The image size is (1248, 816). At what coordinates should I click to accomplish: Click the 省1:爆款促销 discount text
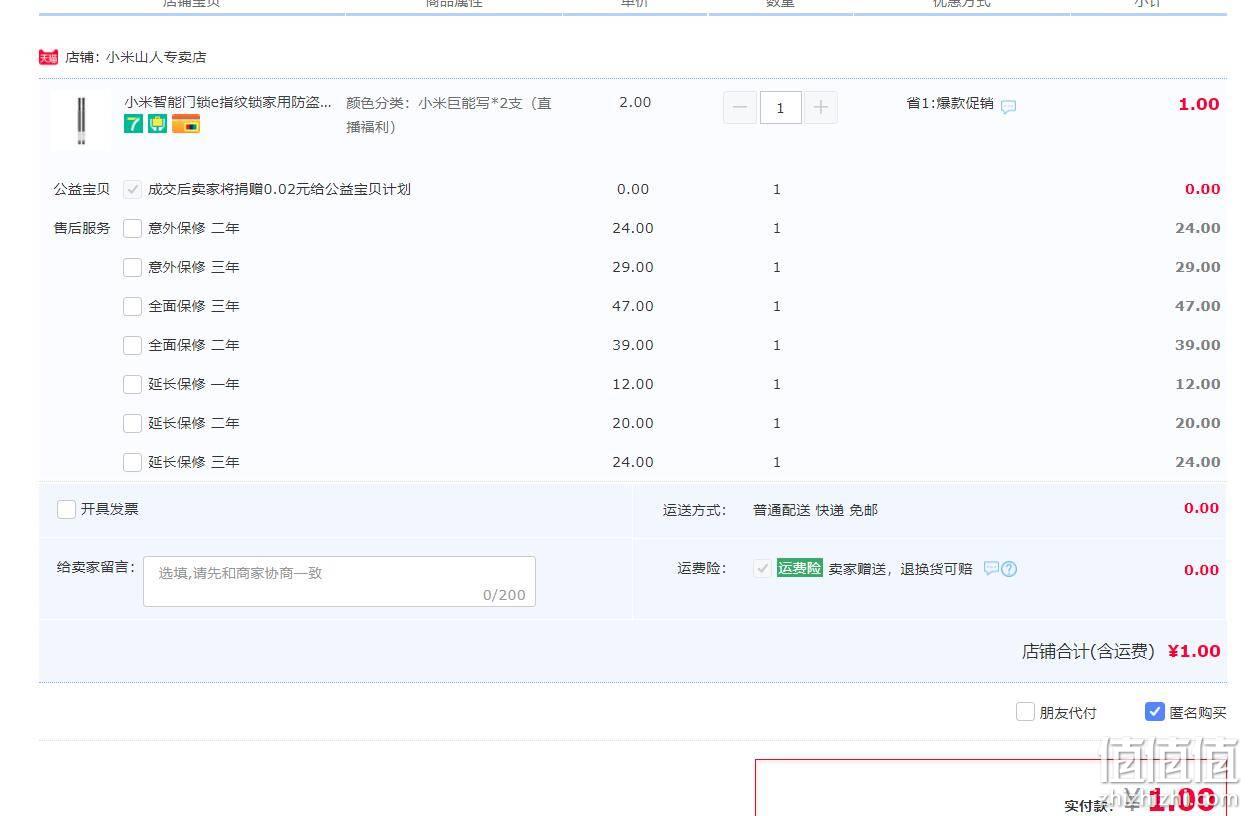(x=950, y=103)
